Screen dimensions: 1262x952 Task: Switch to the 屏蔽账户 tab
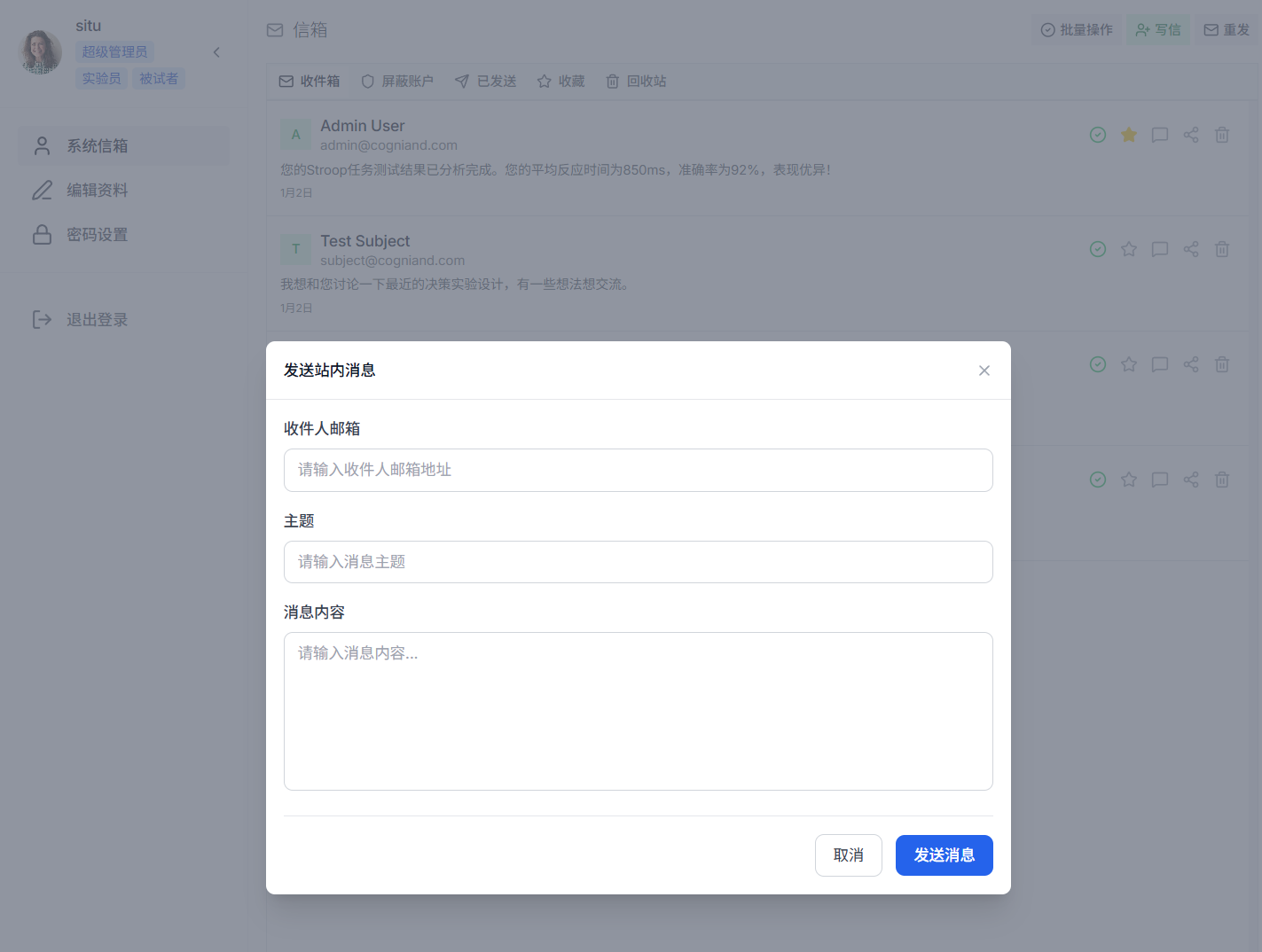click(397, 82)
